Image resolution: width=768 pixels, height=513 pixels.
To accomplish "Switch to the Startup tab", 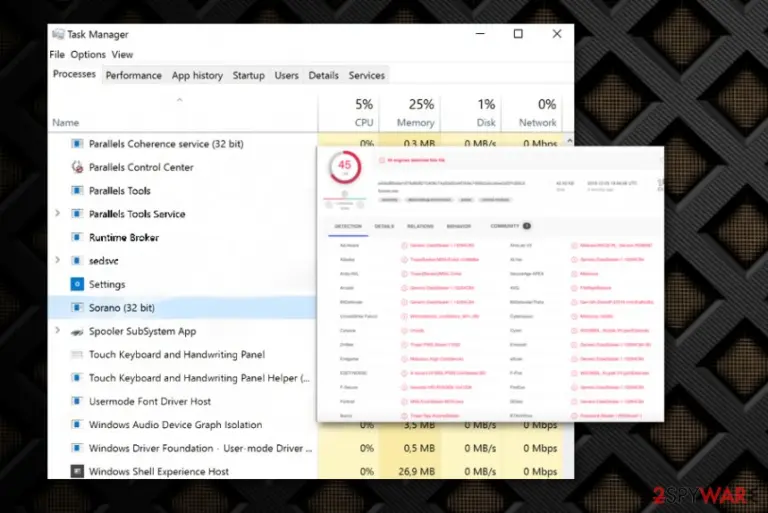I will 248,75.
